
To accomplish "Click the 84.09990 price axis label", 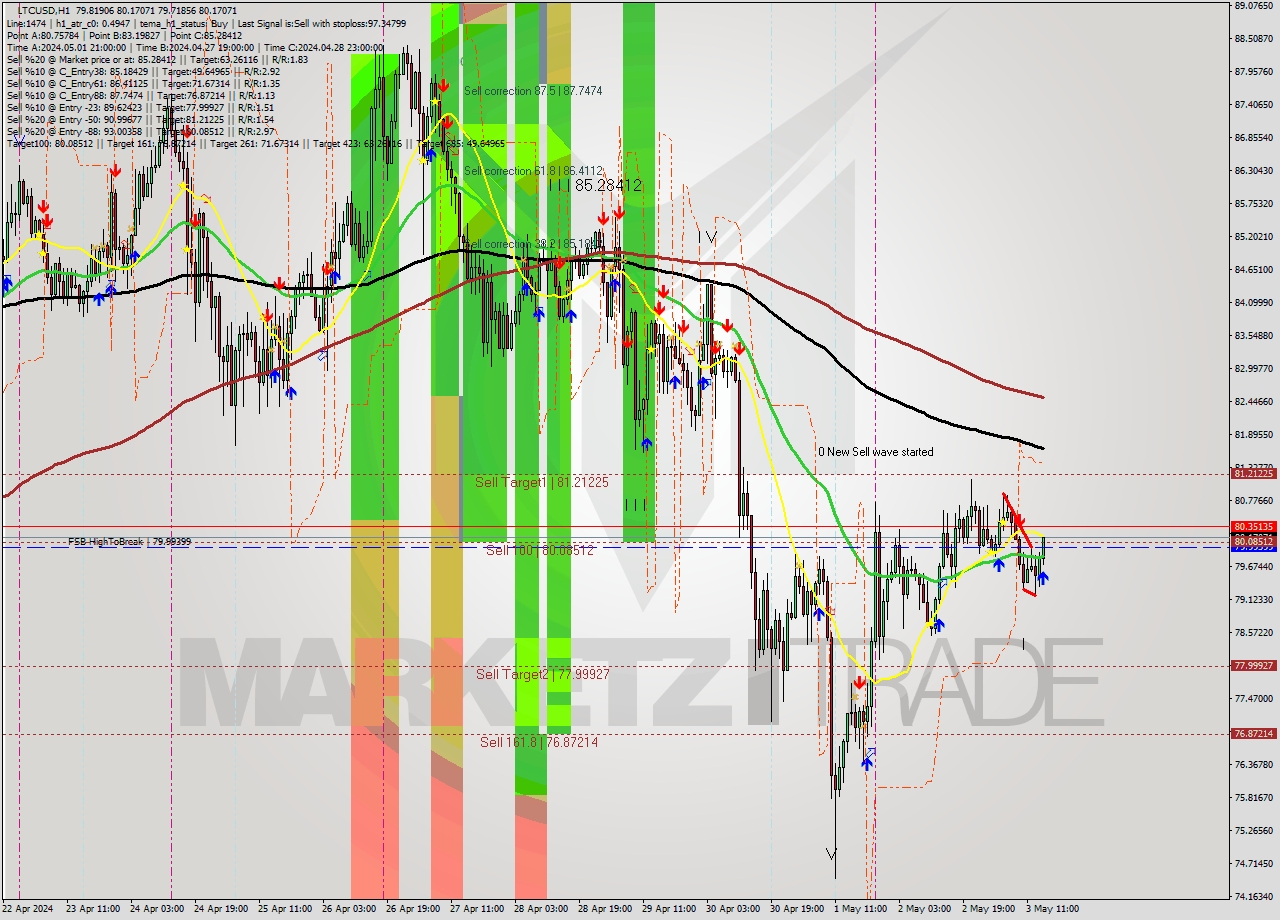I will click(x=1253, y=303).
